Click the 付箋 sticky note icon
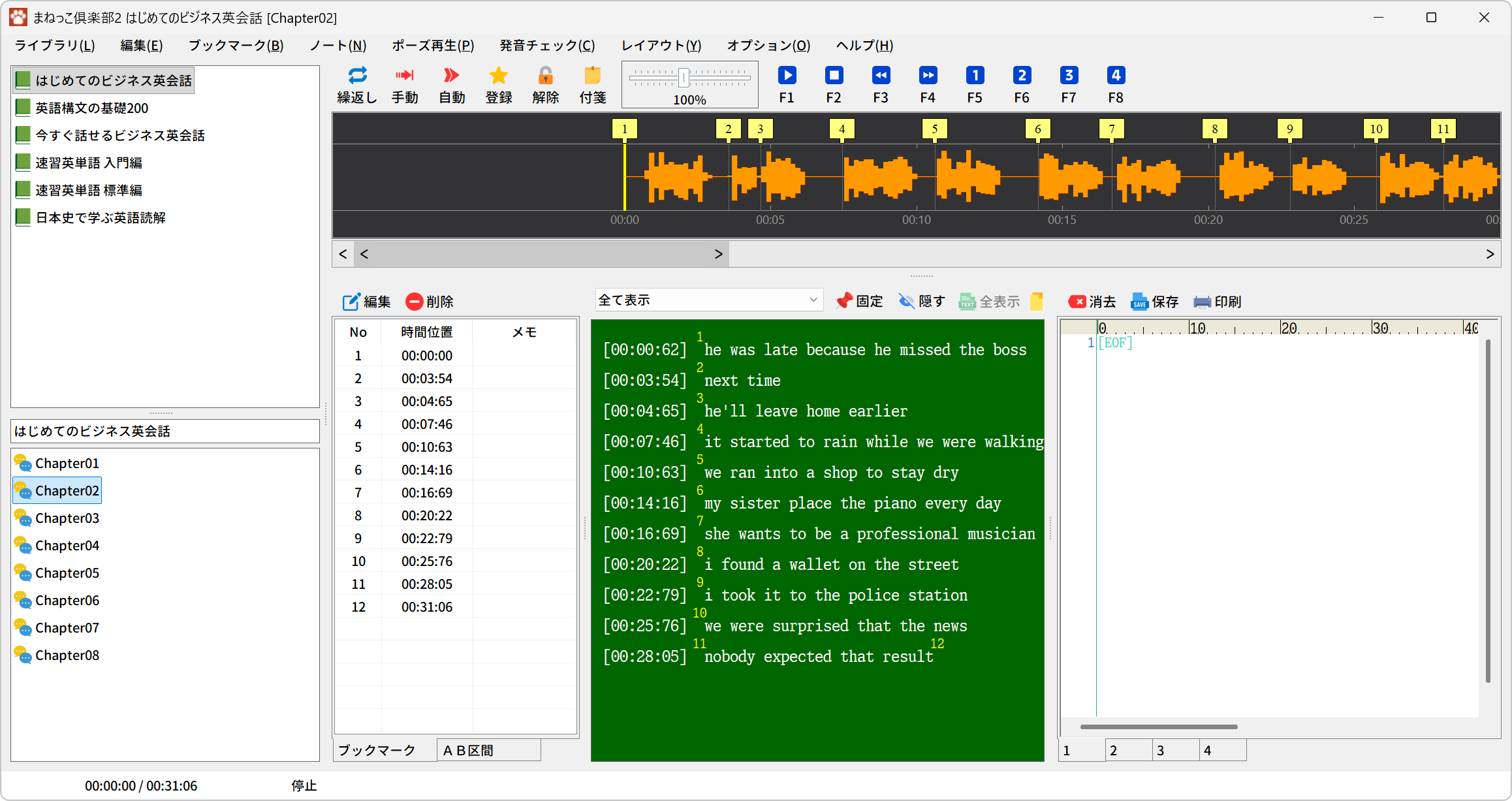 pos(593,85)
